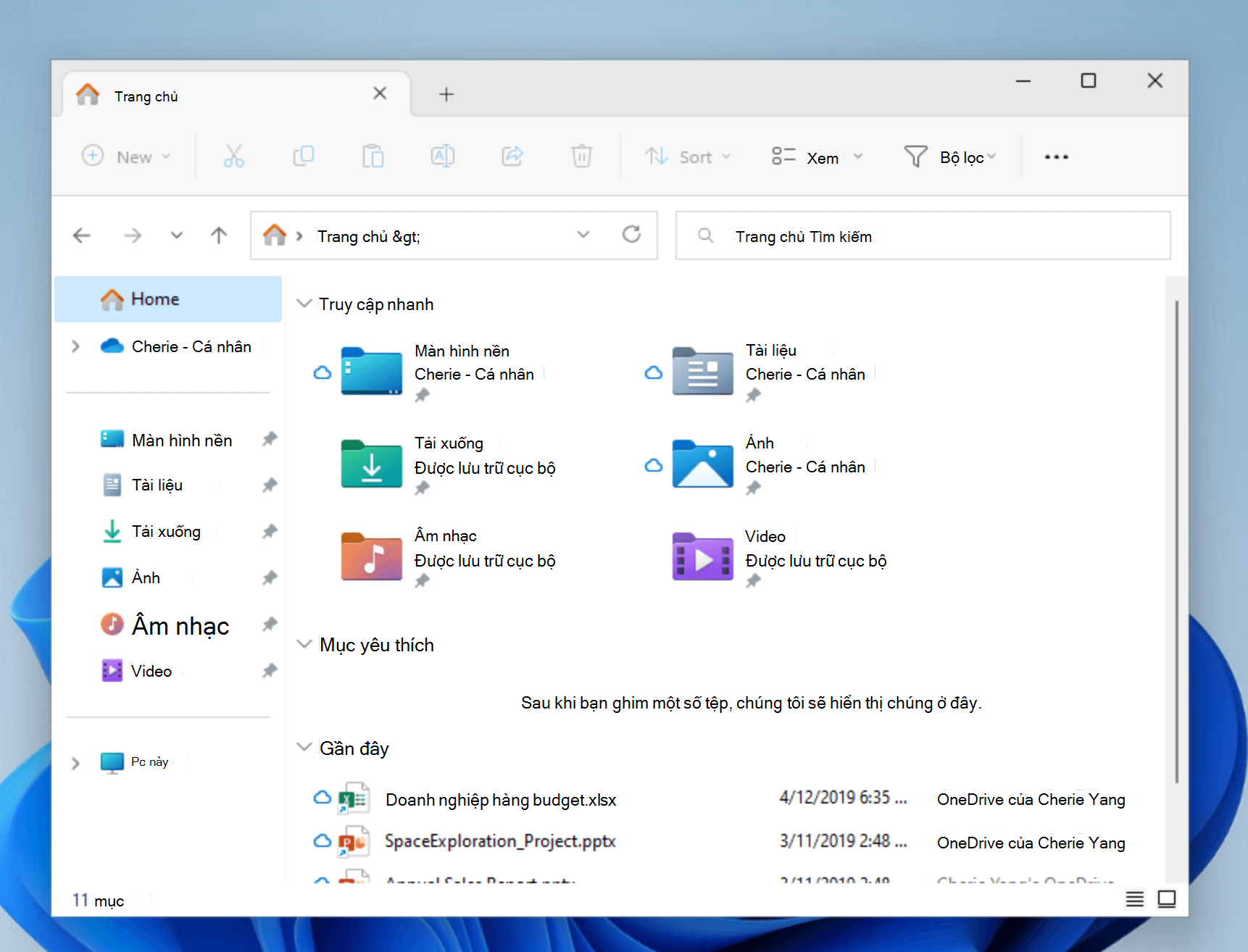This screenshot has width=1248, height=952.
Task: Click the vertical scrollbar in content pane
Action: (1176, 541)
